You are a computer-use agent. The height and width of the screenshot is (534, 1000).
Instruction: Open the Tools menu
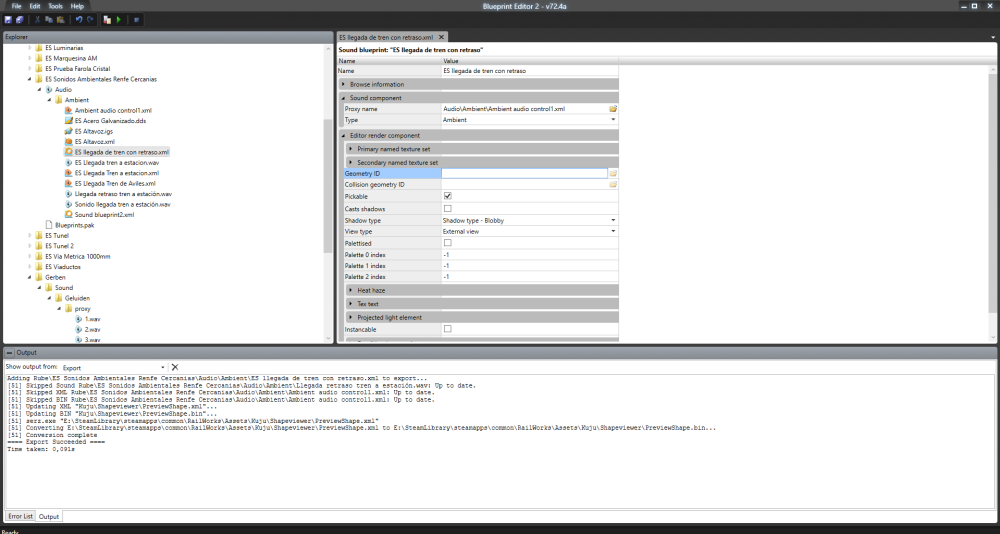(54, 6)
